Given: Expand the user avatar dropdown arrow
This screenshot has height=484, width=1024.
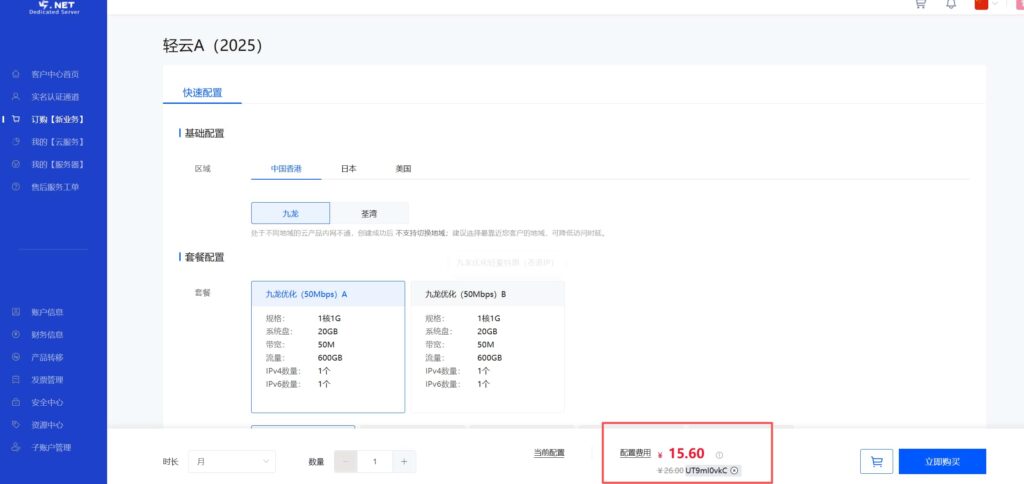Looking at the screenshot, I should click(995, 5).
